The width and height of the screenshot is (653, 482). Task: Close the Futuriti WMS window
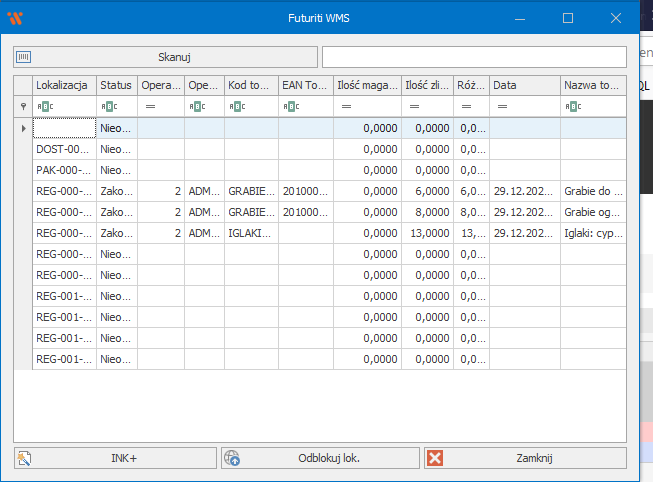(x=616, y=18)
